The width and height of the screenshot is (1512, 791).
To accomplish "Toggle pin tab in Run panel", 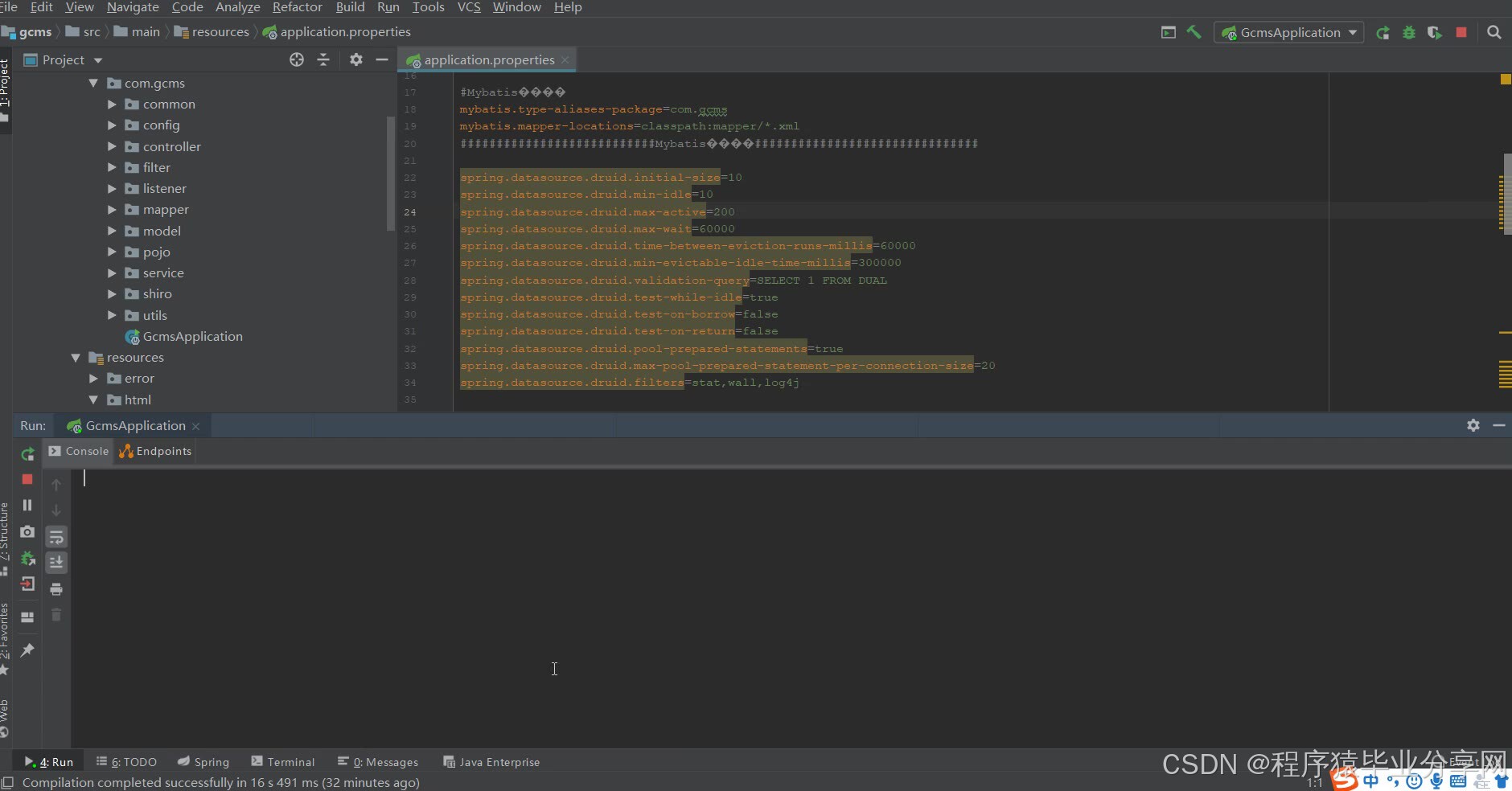I will (x=27, y=650).
